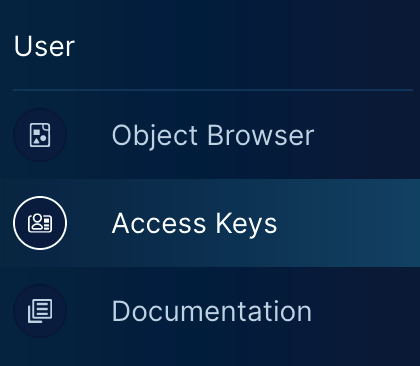Open Object Browser via its round icon
This screenshot has height=366, width=420.
40,135
